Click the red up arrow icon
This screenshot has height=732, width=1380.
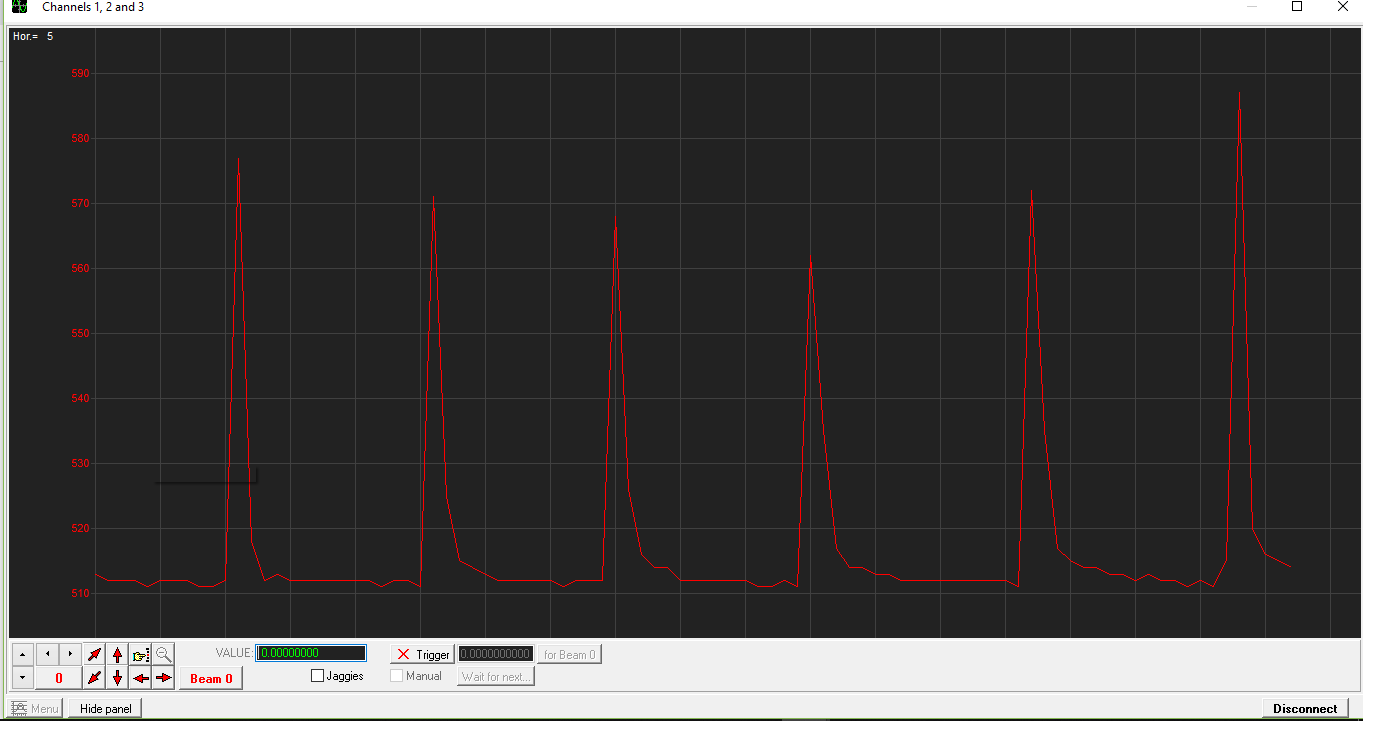click(117, 655)
